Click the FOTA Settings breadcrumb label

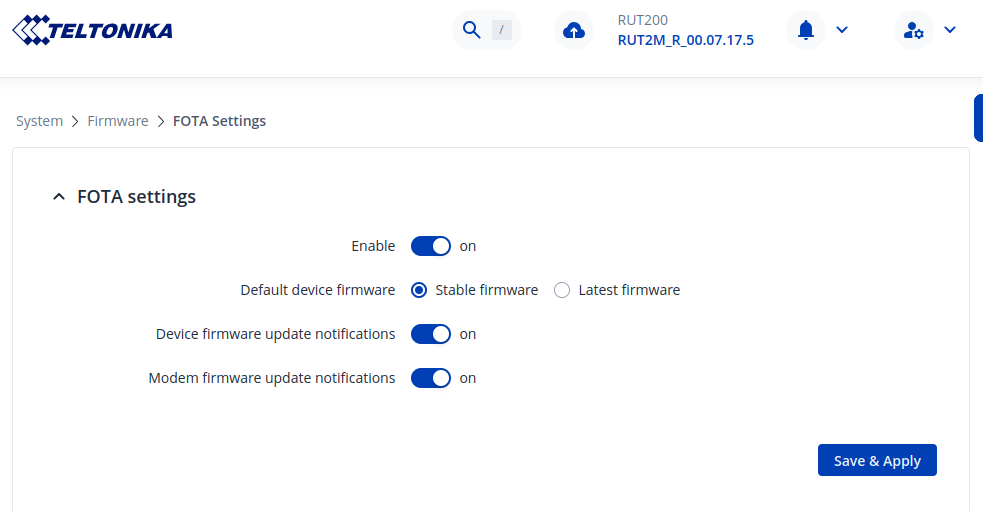(219, 121)
